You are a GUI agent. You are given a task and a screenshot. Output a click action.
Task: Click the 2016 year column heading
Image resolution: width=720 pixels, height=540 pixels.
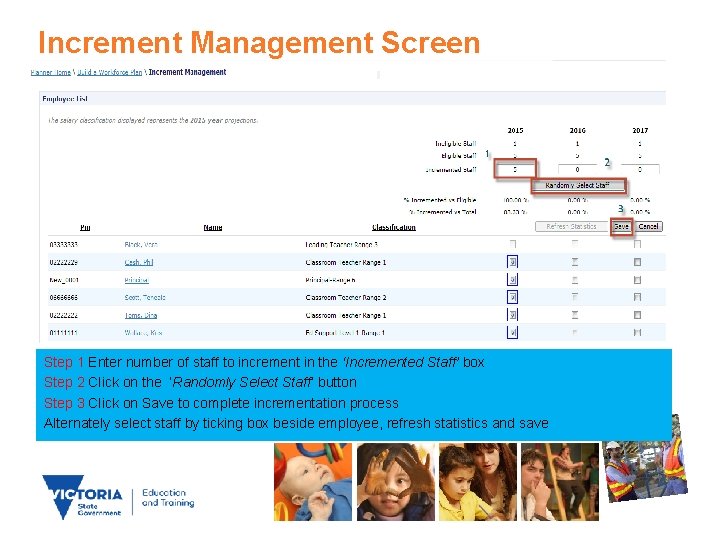click(x=577, y=130)
